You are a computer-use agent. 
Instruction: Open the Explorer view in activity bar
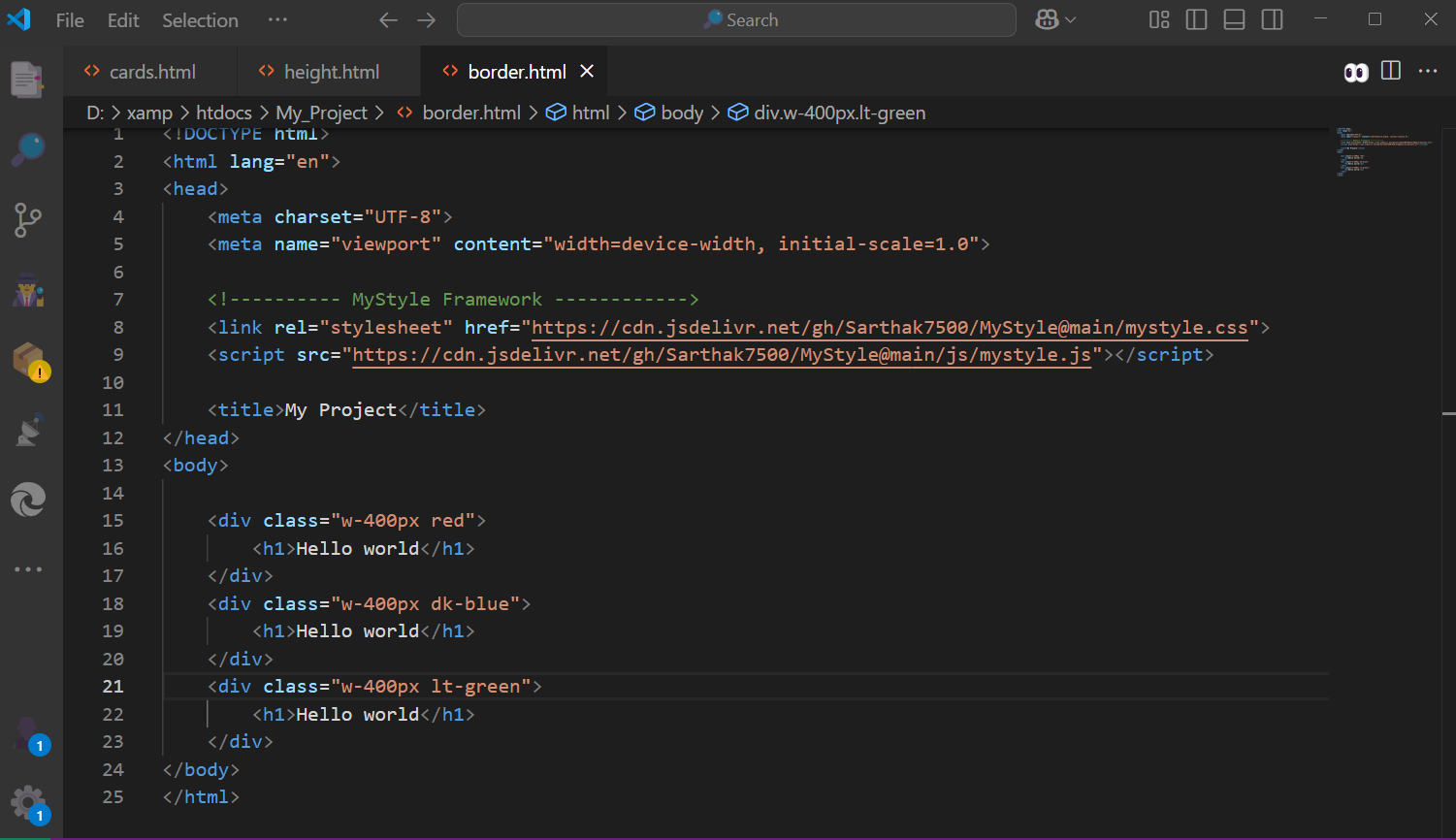pyautogui.click(x=28, y=80)
